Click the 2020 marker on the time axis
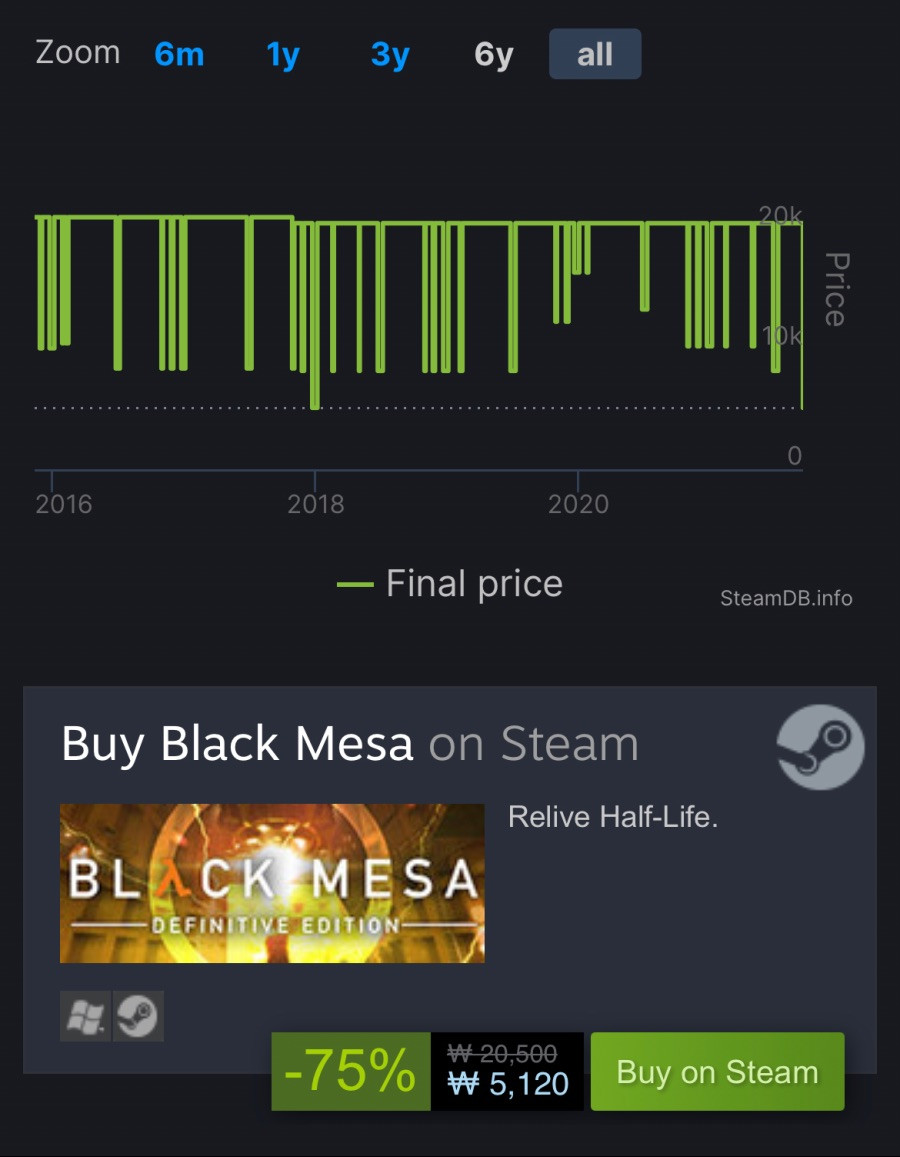The width and height of the screenshot is (900, 1157). click(578, 503)
